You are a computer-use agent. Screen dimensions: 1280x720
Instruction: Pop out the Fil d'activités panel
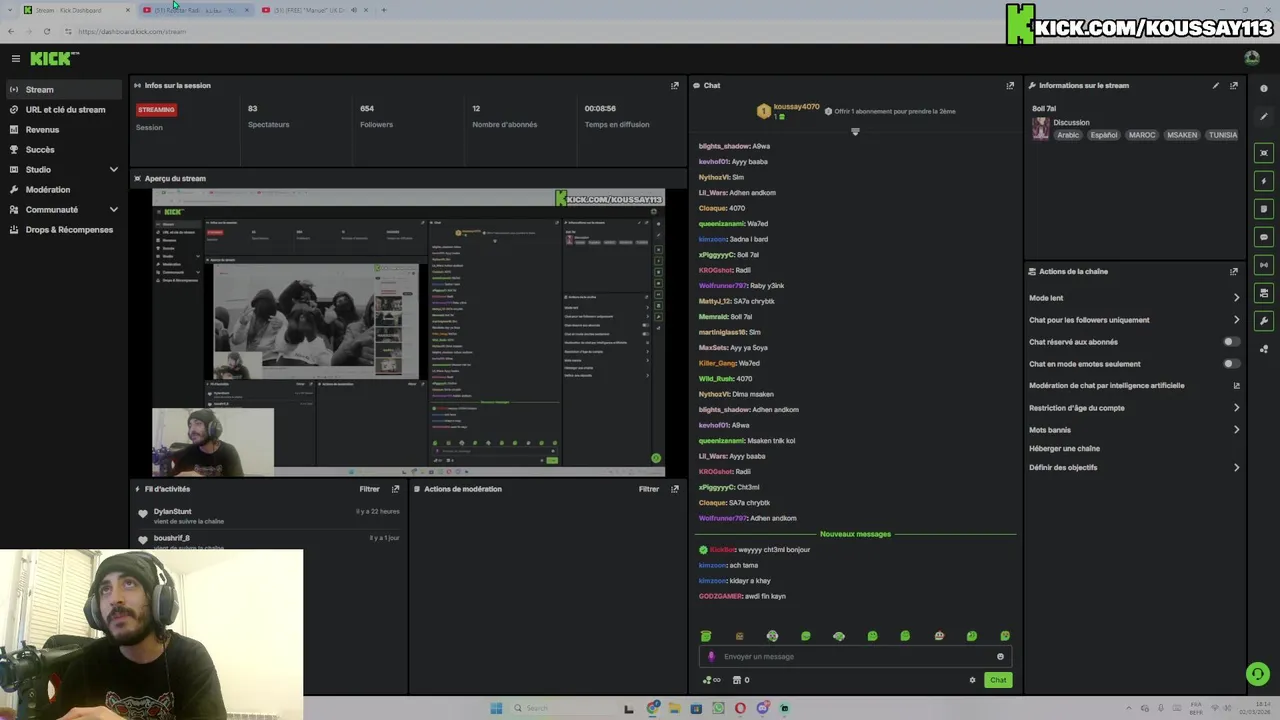pyautogui.click(x=395, y=489)
